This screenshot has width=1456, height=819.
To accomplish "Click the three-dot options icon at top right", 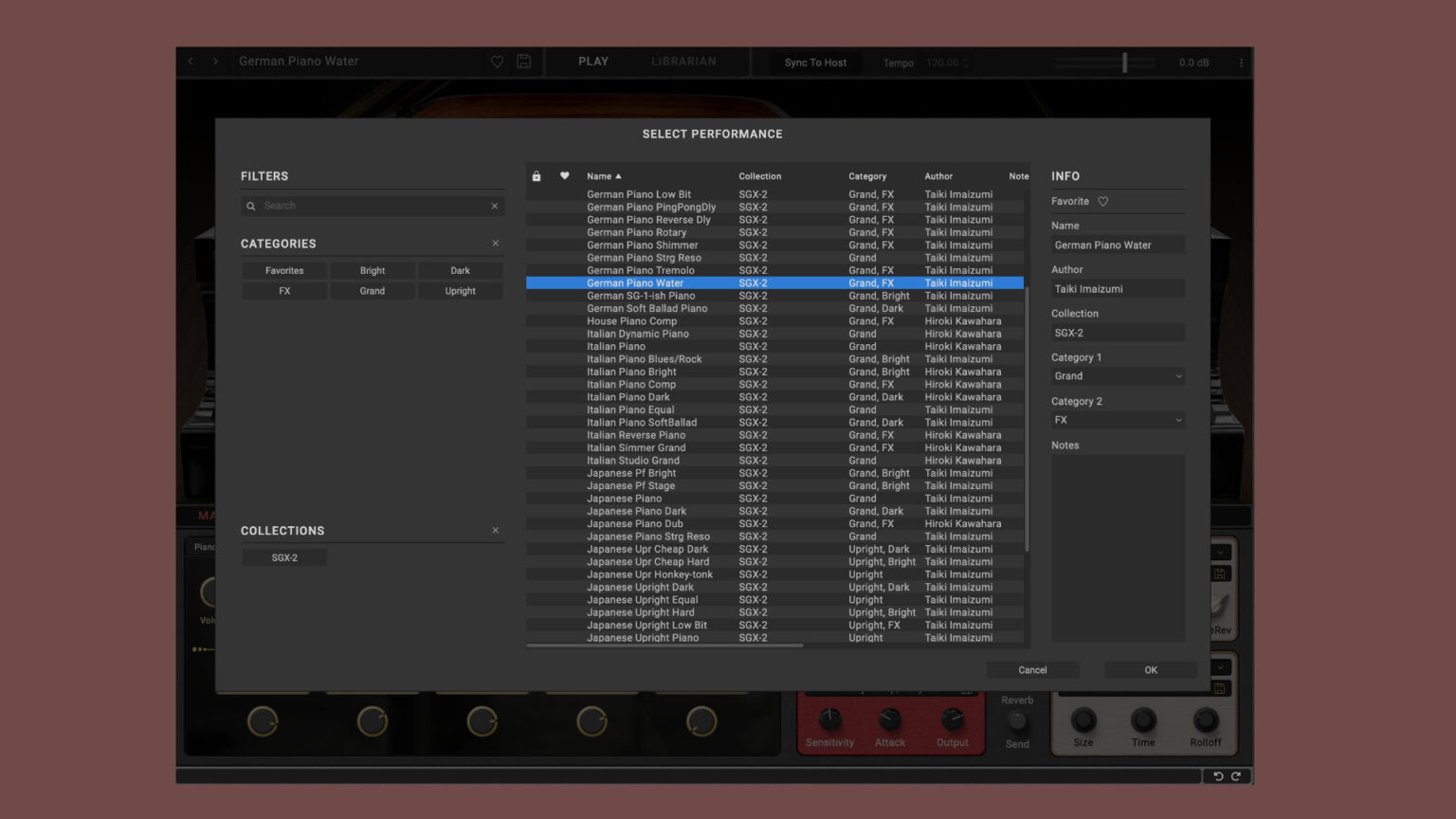I will [x=1242, y=62].
